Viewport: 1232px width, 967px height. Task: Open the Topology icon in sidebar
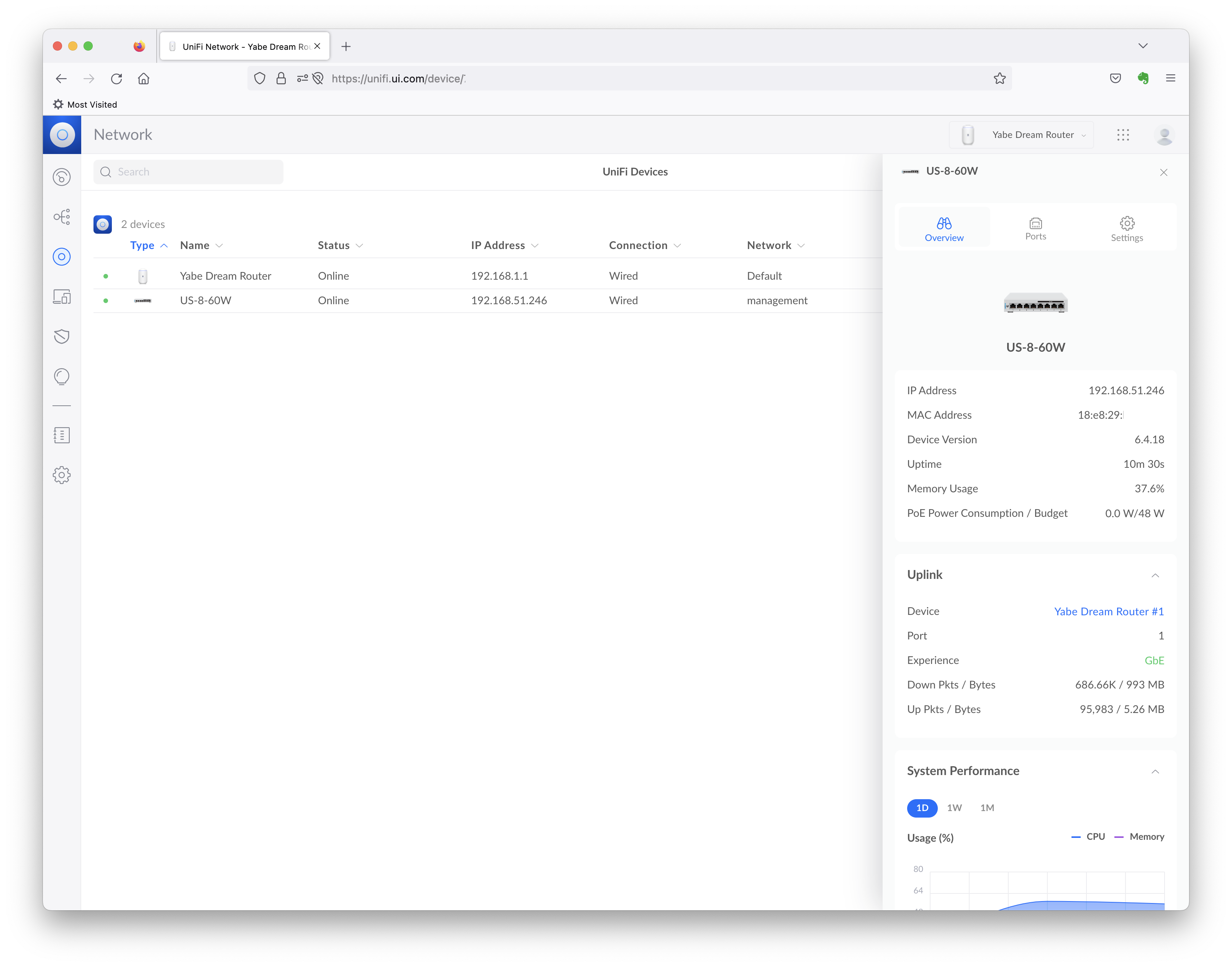point(62,217)
